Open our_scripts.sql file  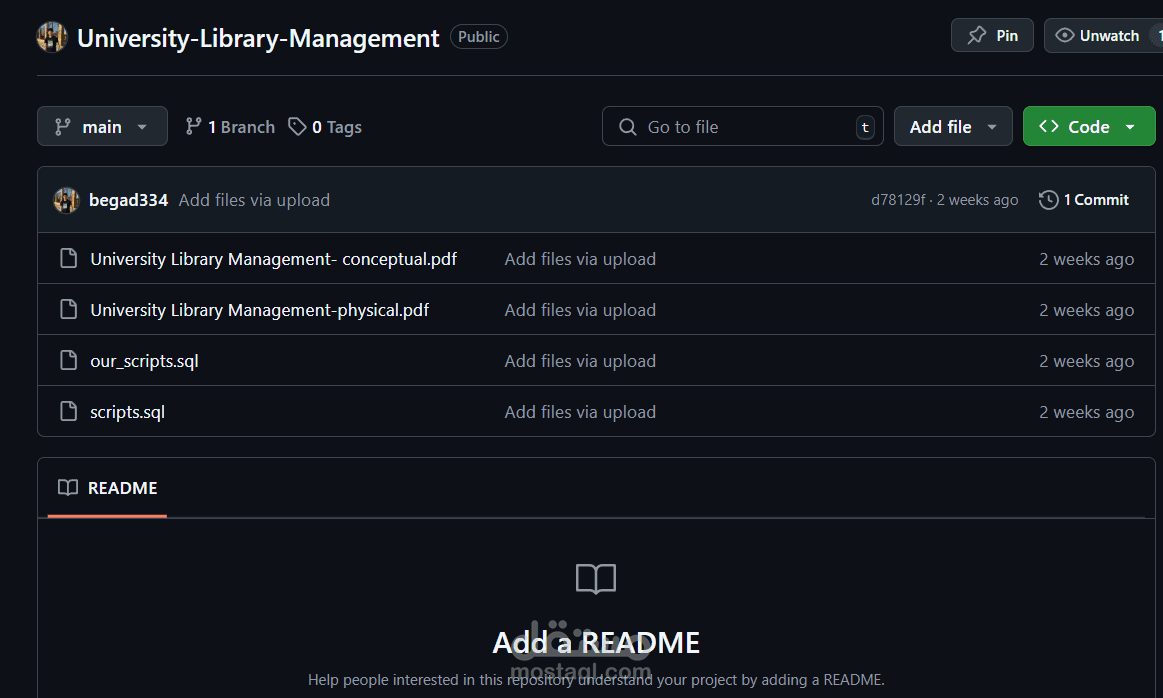[x=145, y=361]
